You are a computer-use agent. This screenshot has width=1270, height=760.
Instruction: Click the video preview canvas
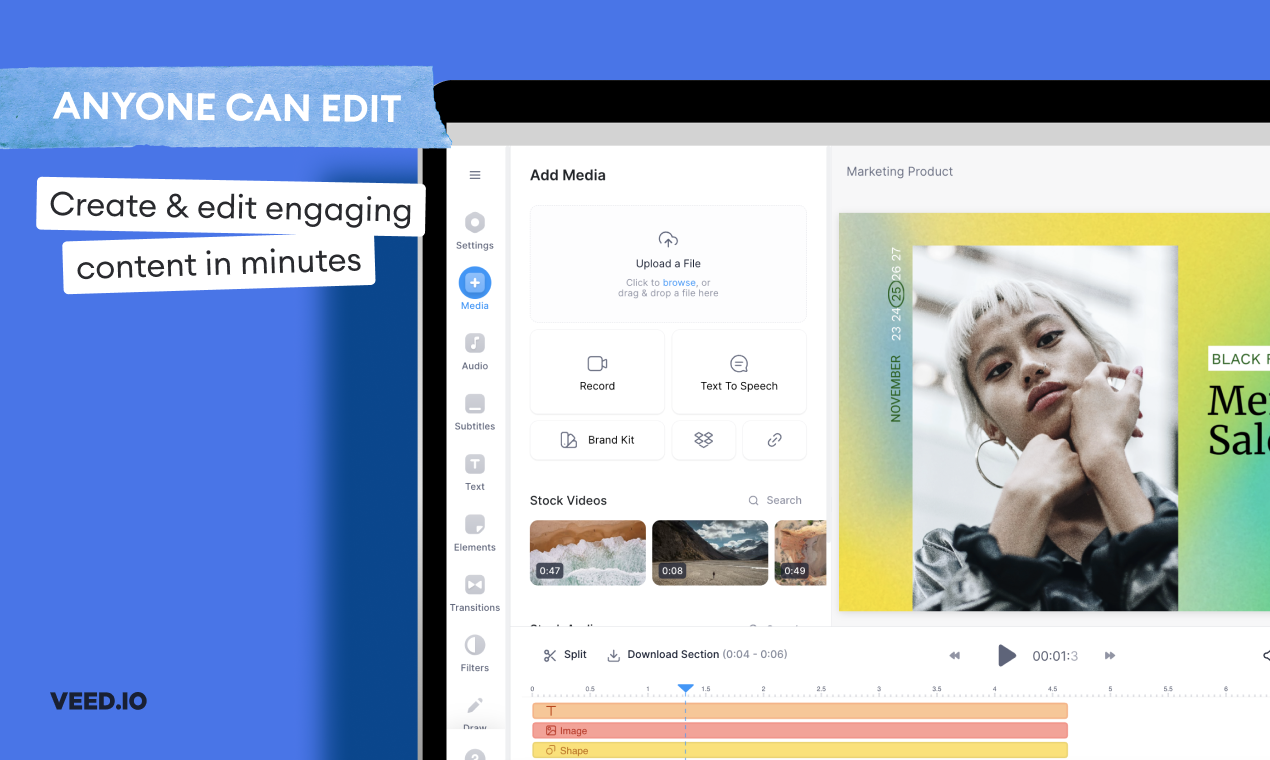(1054, 412)
